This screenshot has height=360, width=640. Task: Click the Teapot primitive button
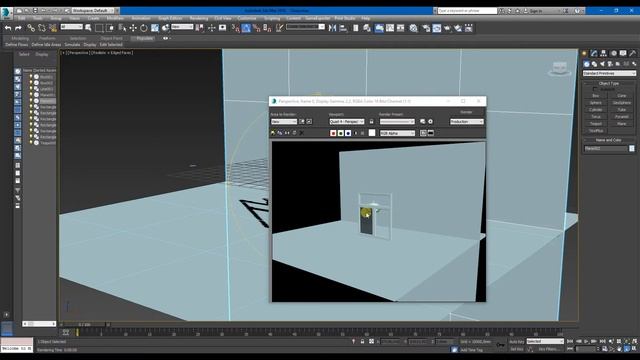(596, 124)
